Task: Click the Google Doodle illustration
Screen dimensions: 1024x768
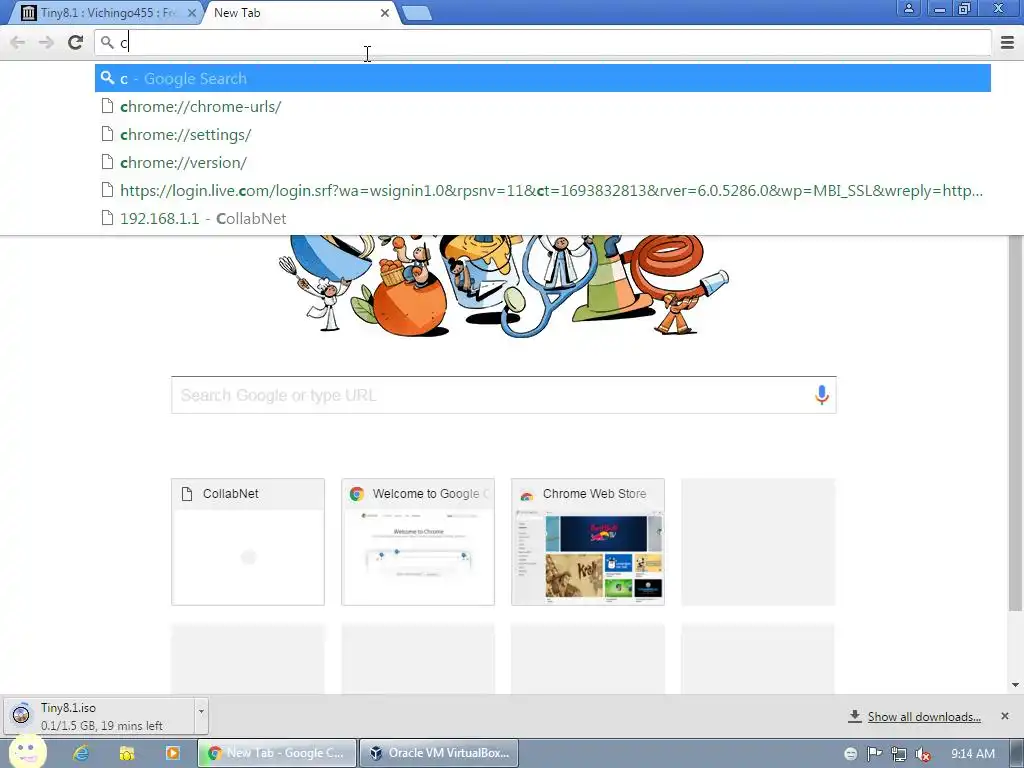Action: pyautogui.click(x=503, y=285)
